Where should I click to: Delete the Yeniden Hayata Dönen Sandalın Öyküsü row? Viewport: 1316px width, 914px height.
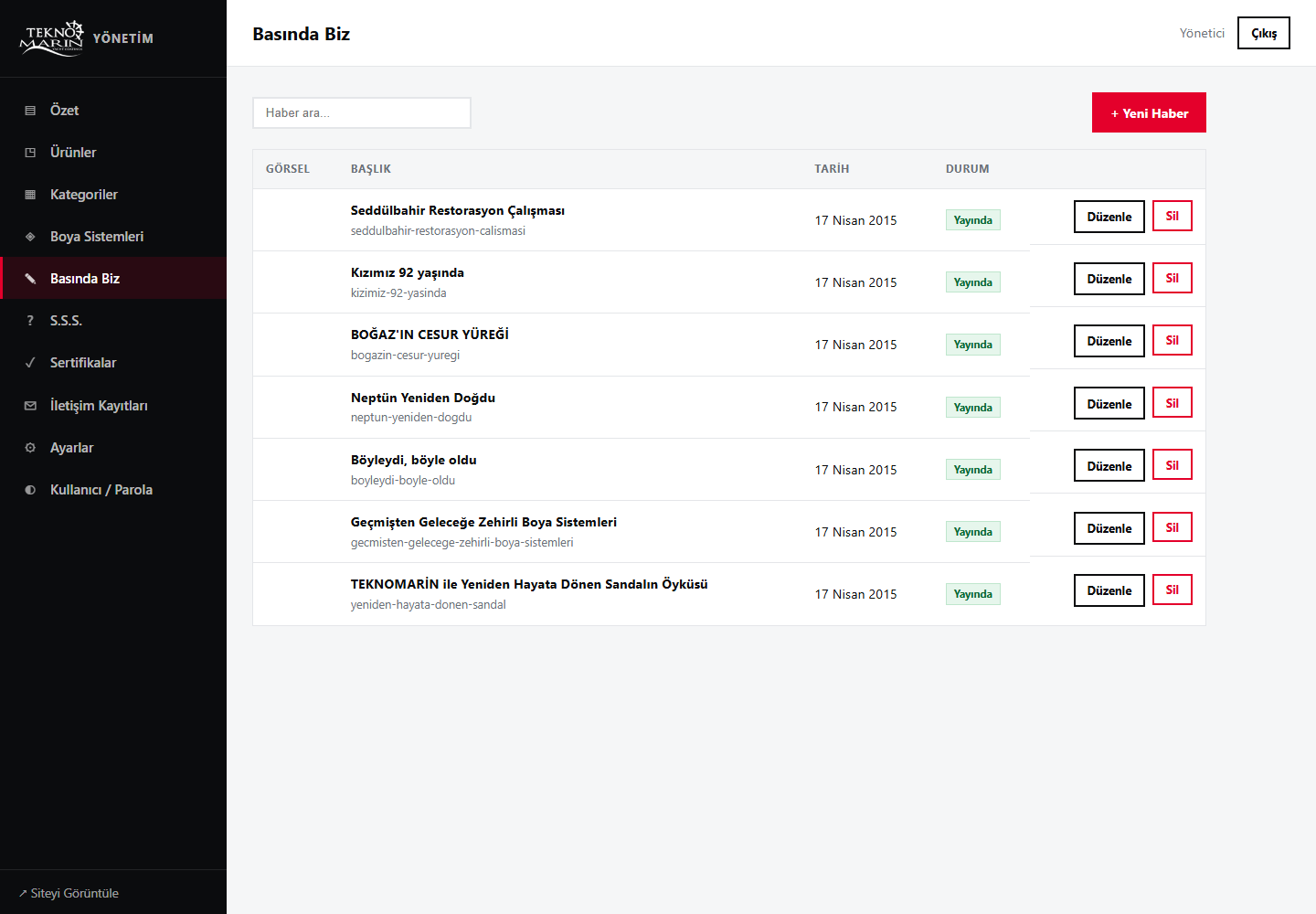(1173, 590)
